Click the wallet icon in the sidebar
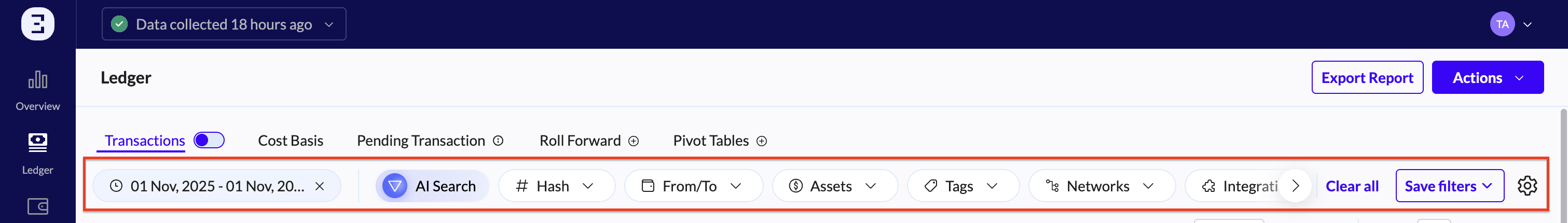The height and width of the screenshot is (223, 1568). click(38, 206)
